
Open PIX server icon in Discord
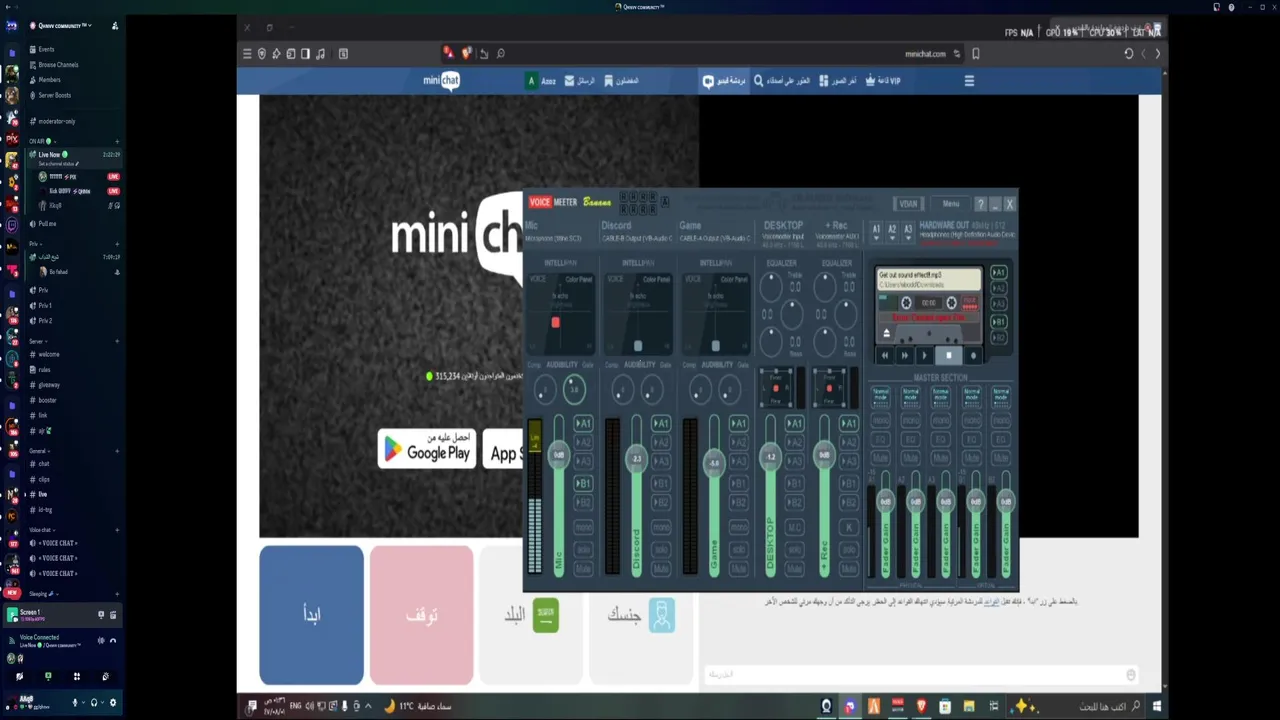tap(12, 139)
